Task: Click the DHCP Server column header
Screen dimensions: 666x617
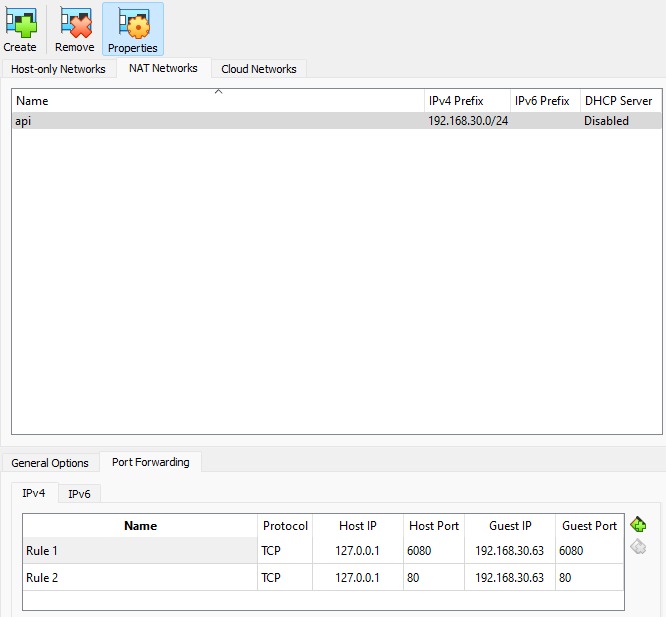Action: (618, 101)
